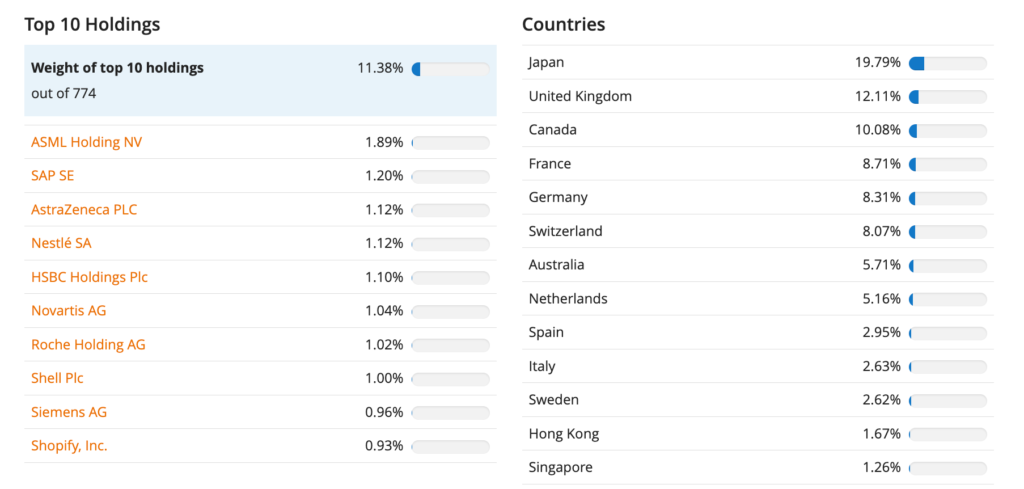This screenshot has height=489, width=1024.
Task: Open HSBC Holdings Plc link
Action: [89, 277]
